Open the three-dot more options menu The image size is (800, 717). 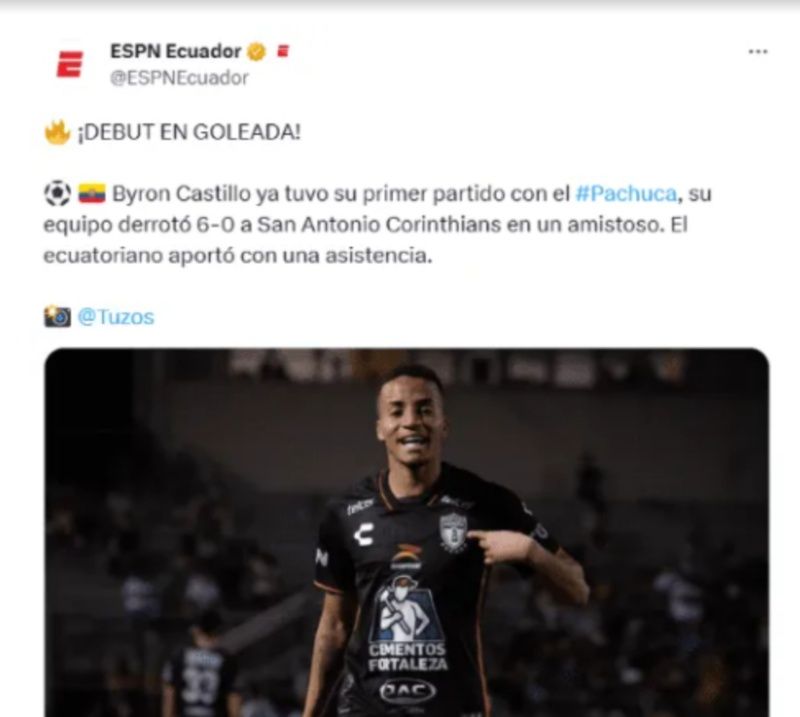(758, 52)
